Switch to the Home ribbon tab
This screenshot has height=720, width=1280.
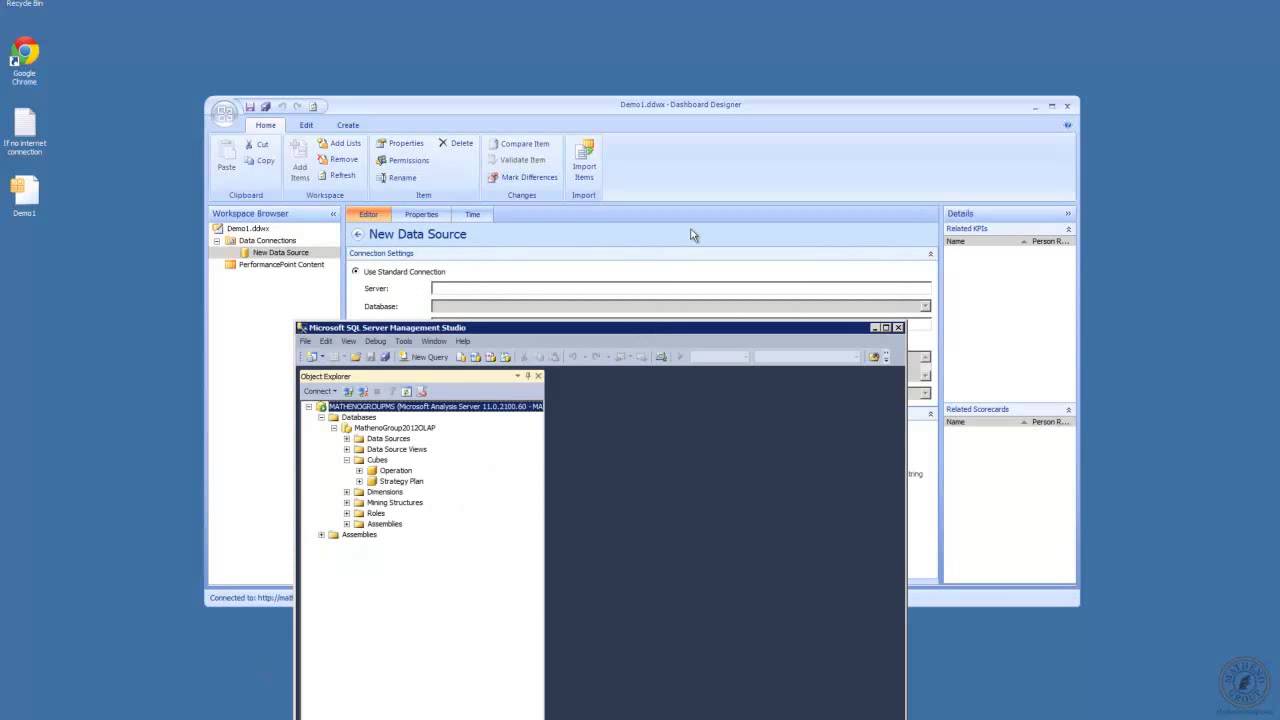(265, 125)
